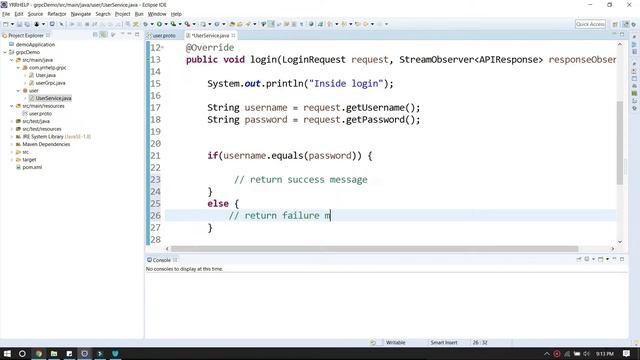Open the Navigate menu
Viewport: 640px width, 360px height.
(81, 14)
